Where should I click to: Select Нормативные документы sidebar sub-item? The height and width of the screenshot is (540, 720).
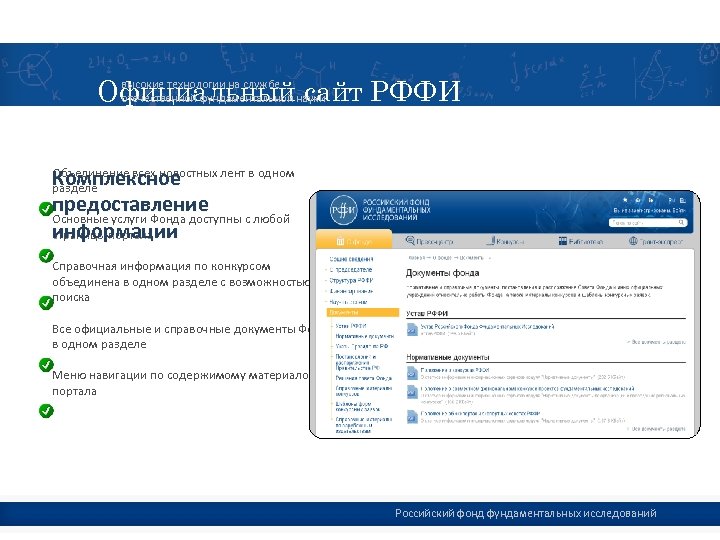point(365,336)
